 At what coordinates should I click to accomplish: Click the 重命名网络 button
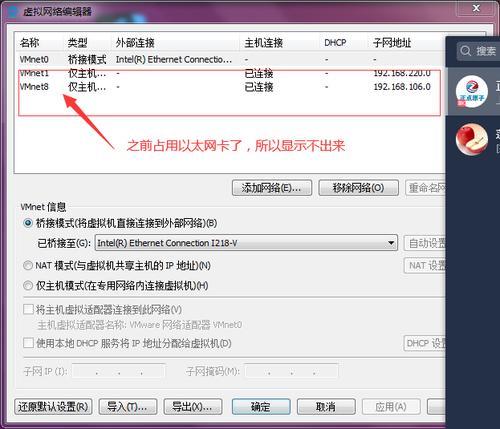point(426,188)
